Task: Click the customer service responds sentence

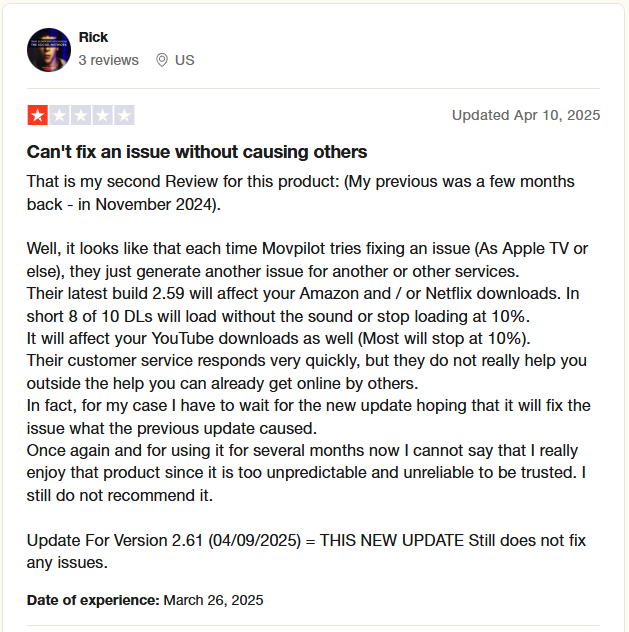Action: 307,372
